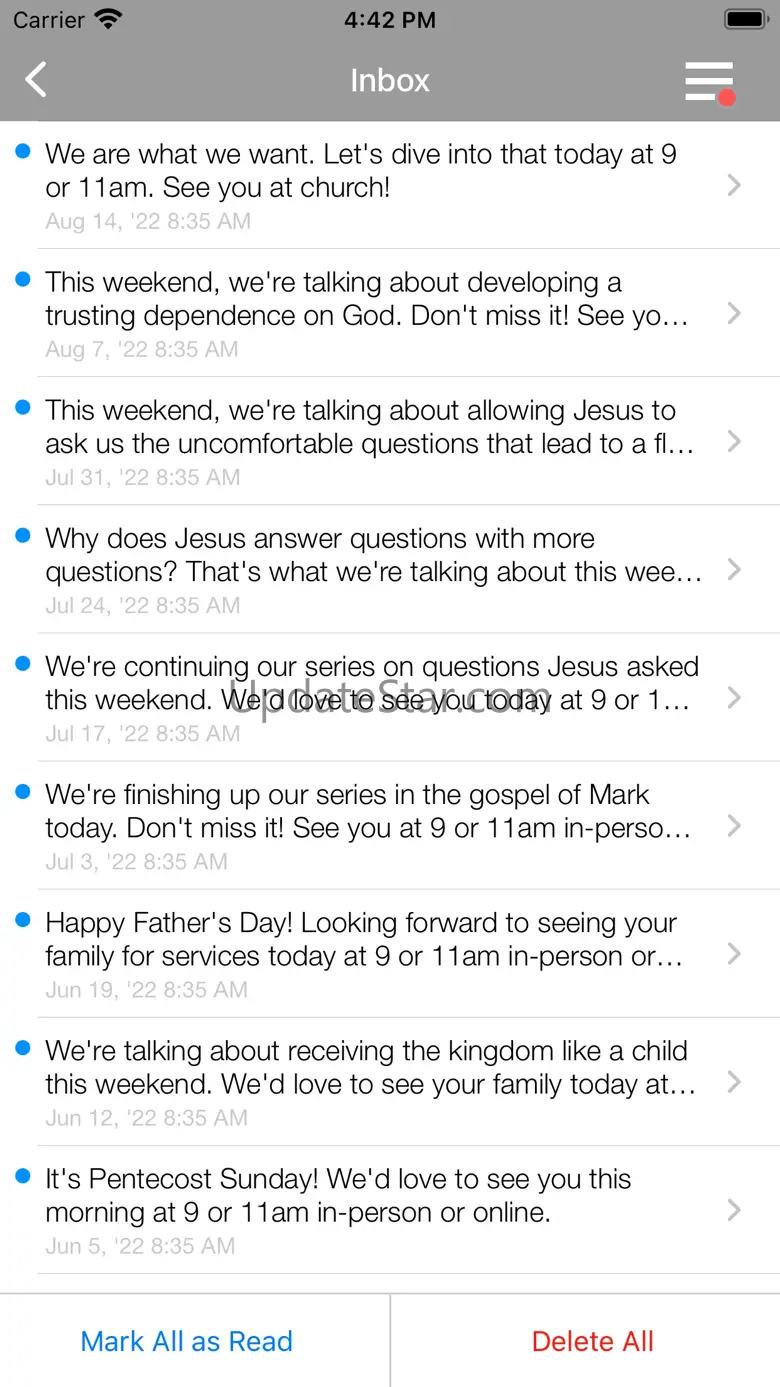Tap the battery indicator icon

pos(745,19)
